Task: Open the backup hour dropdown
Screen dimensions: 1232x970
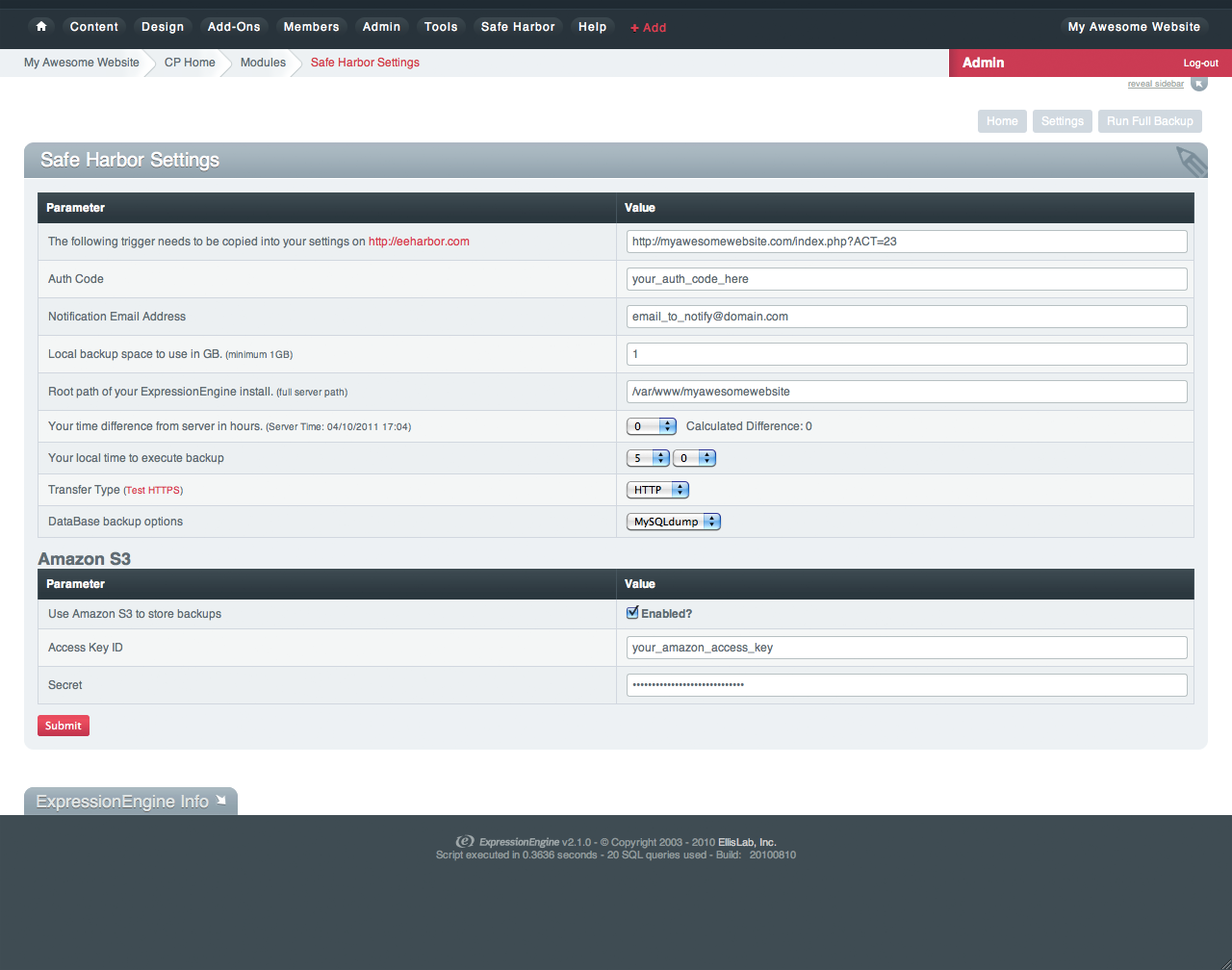Action: pyautogui.click(x=648, y=458)
